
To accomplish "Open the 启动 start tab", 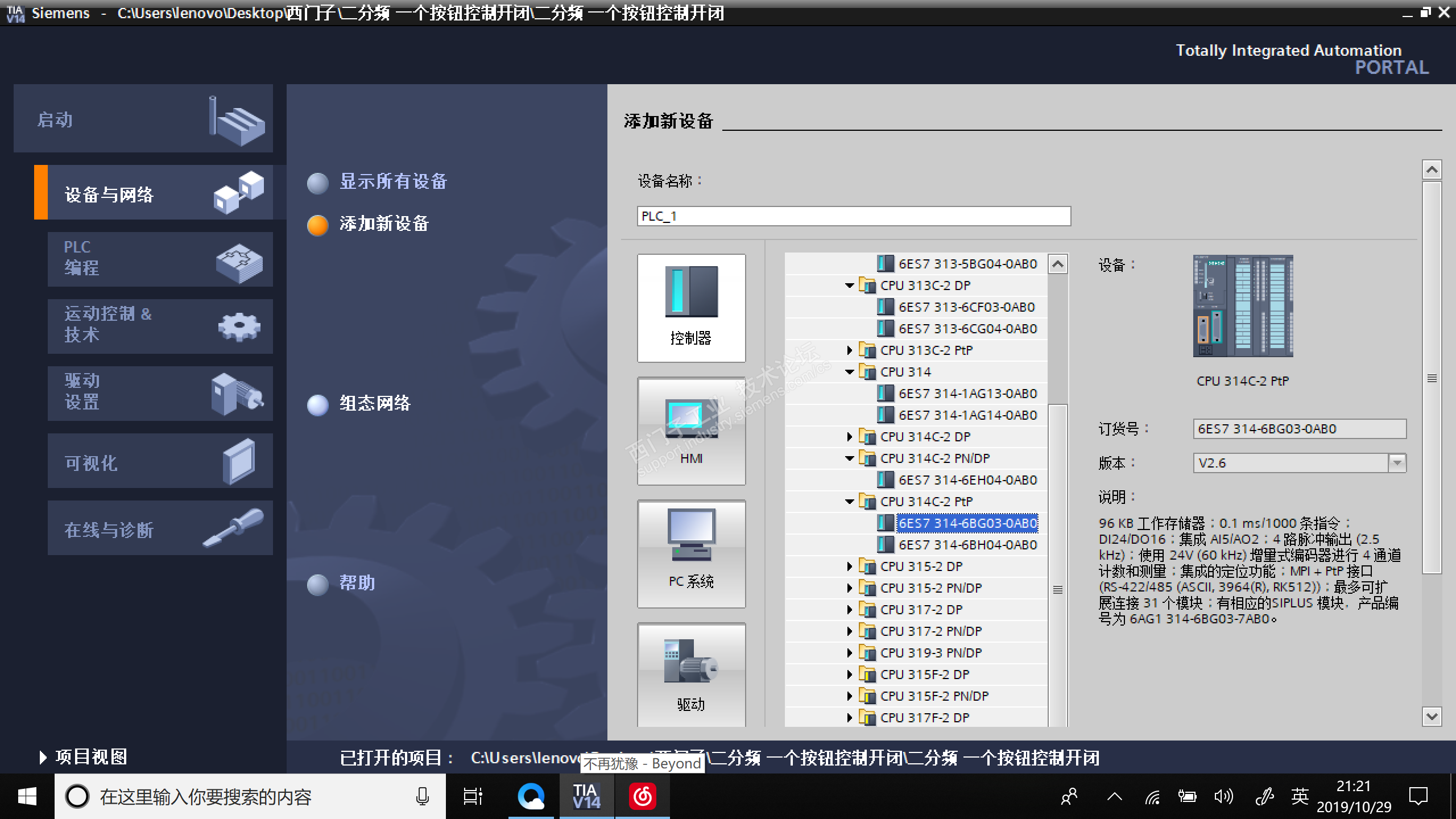I will (x=143, y=119).
